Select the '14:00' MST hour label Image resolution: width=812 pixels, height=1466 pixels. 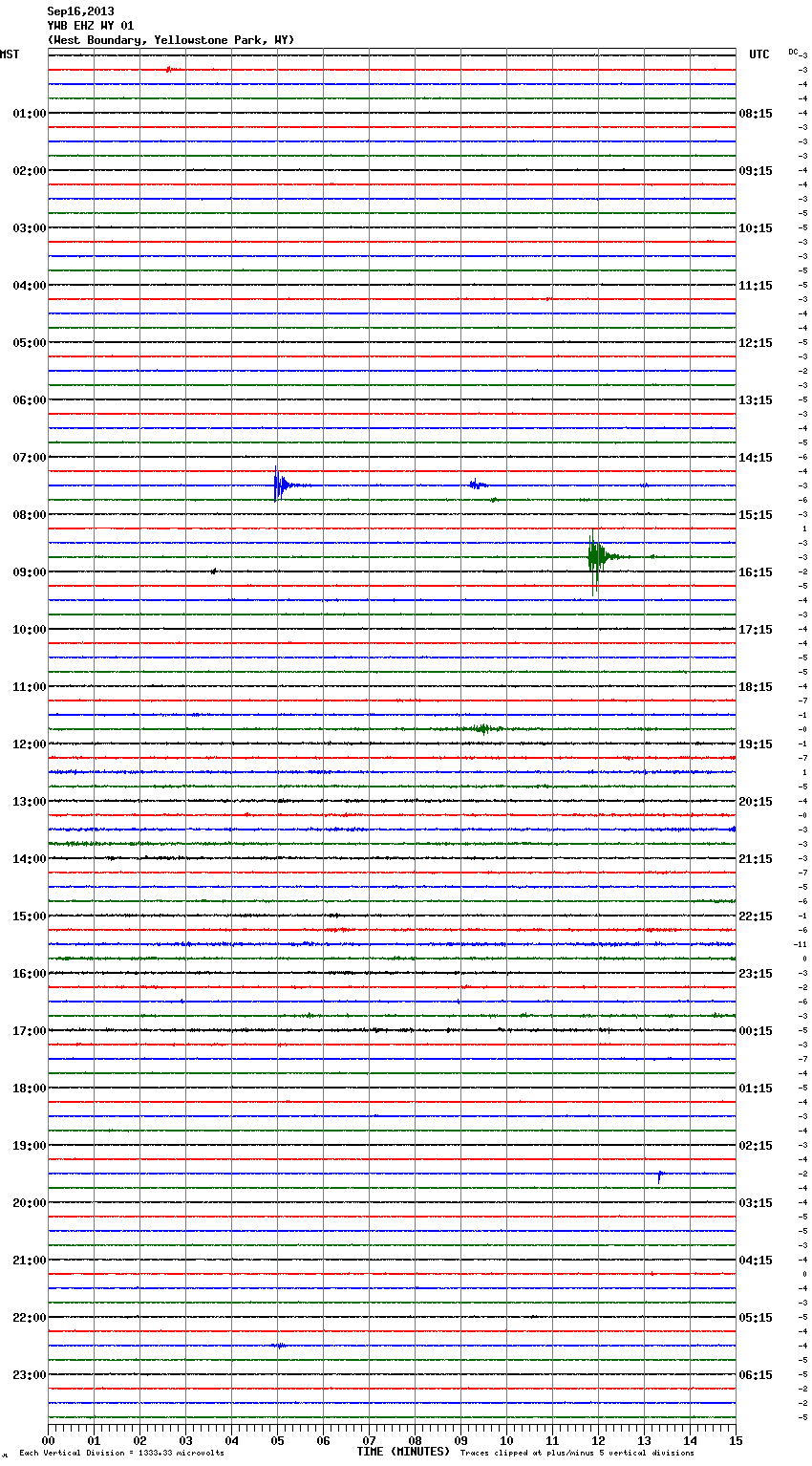click(29, 859)
